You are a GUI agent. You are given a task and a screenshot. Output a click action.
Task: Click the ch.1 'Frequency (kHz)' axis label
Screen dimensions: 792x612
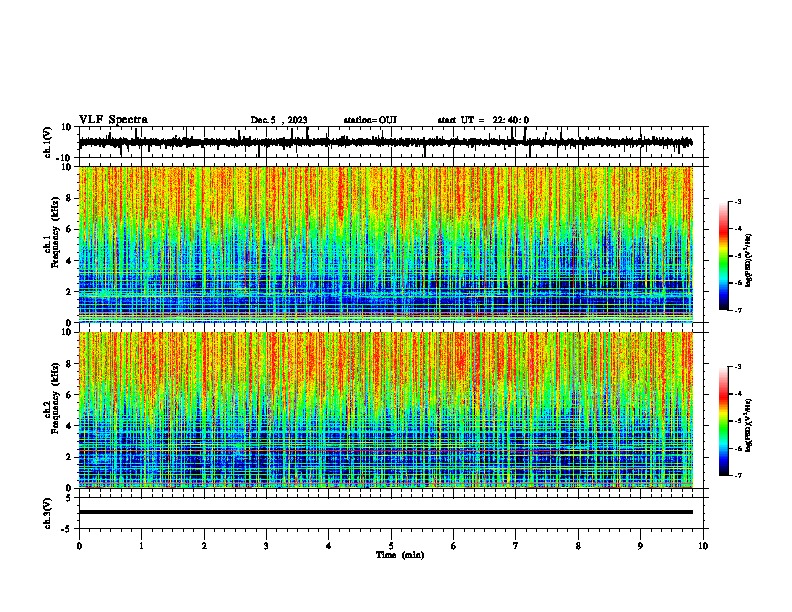click(x=55, y=233)
